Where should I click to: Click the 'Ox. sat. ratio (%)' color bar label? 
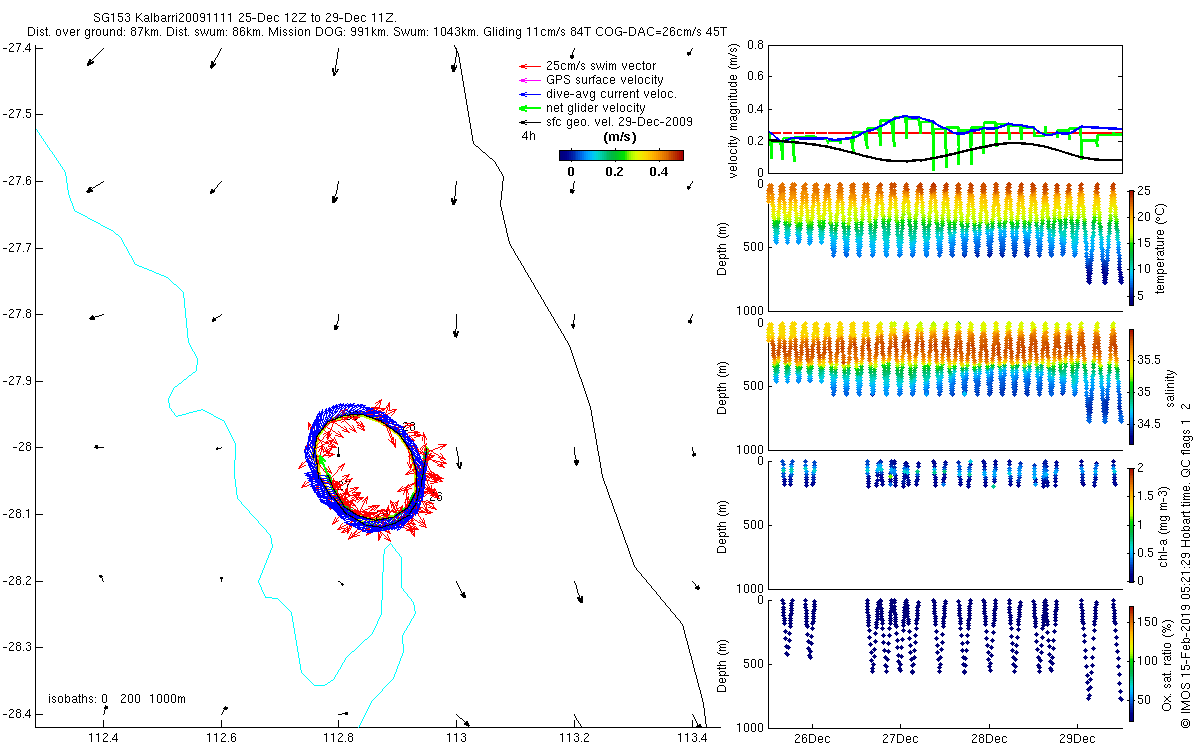[1168, 663]
